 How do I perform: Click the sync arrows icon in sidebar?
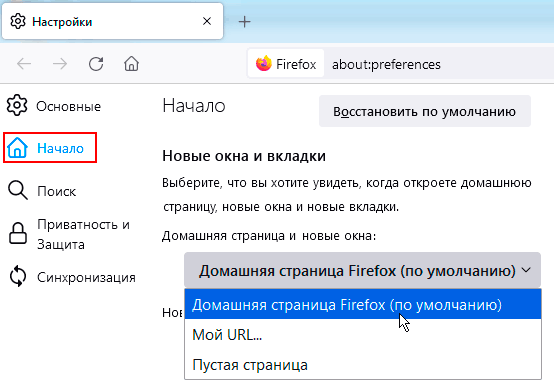(x=18, y=276)
